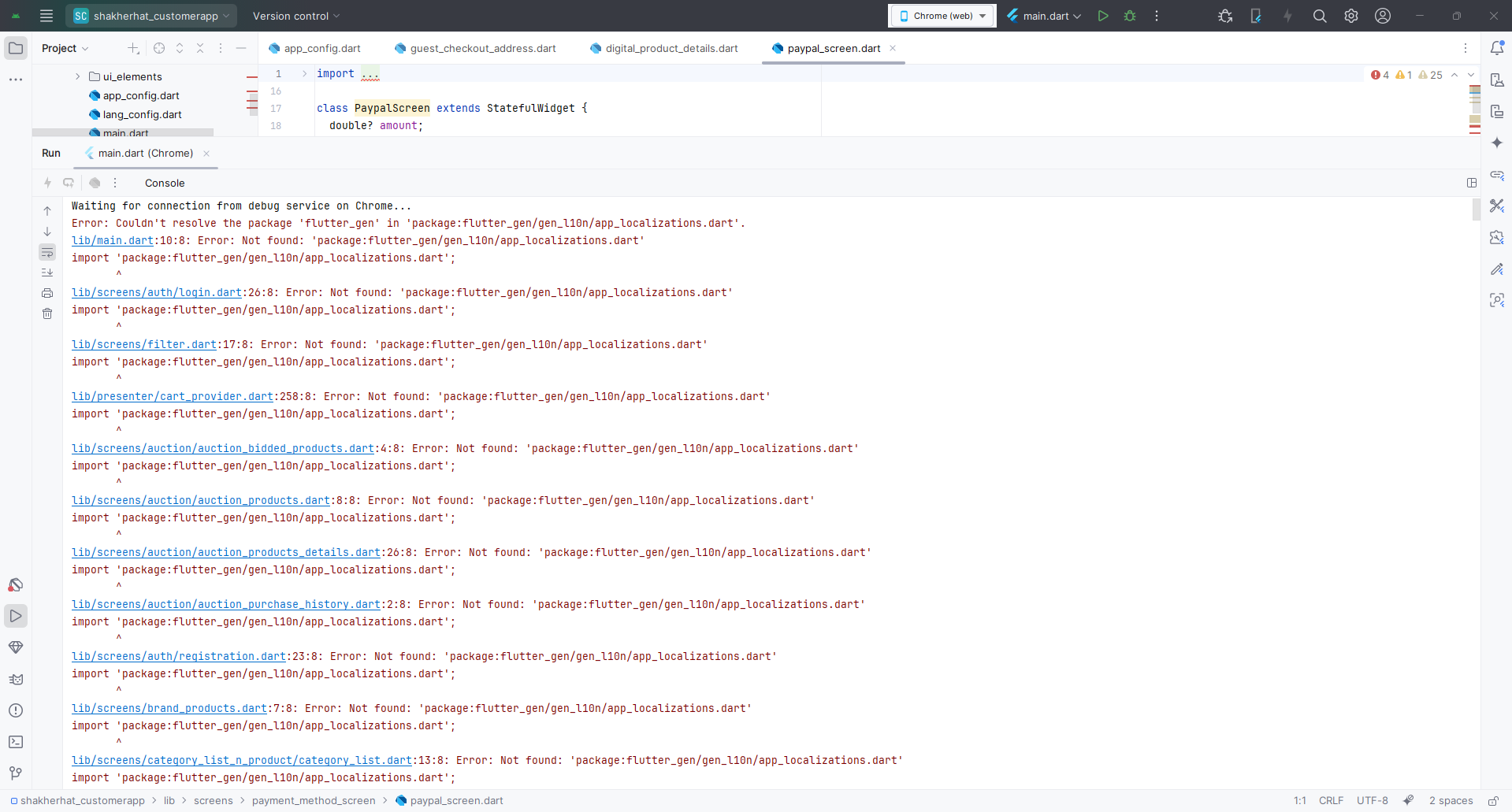Switch to app_config.dart tab
This screenshot has width=1512, height=812.
[x=315, y=48]
